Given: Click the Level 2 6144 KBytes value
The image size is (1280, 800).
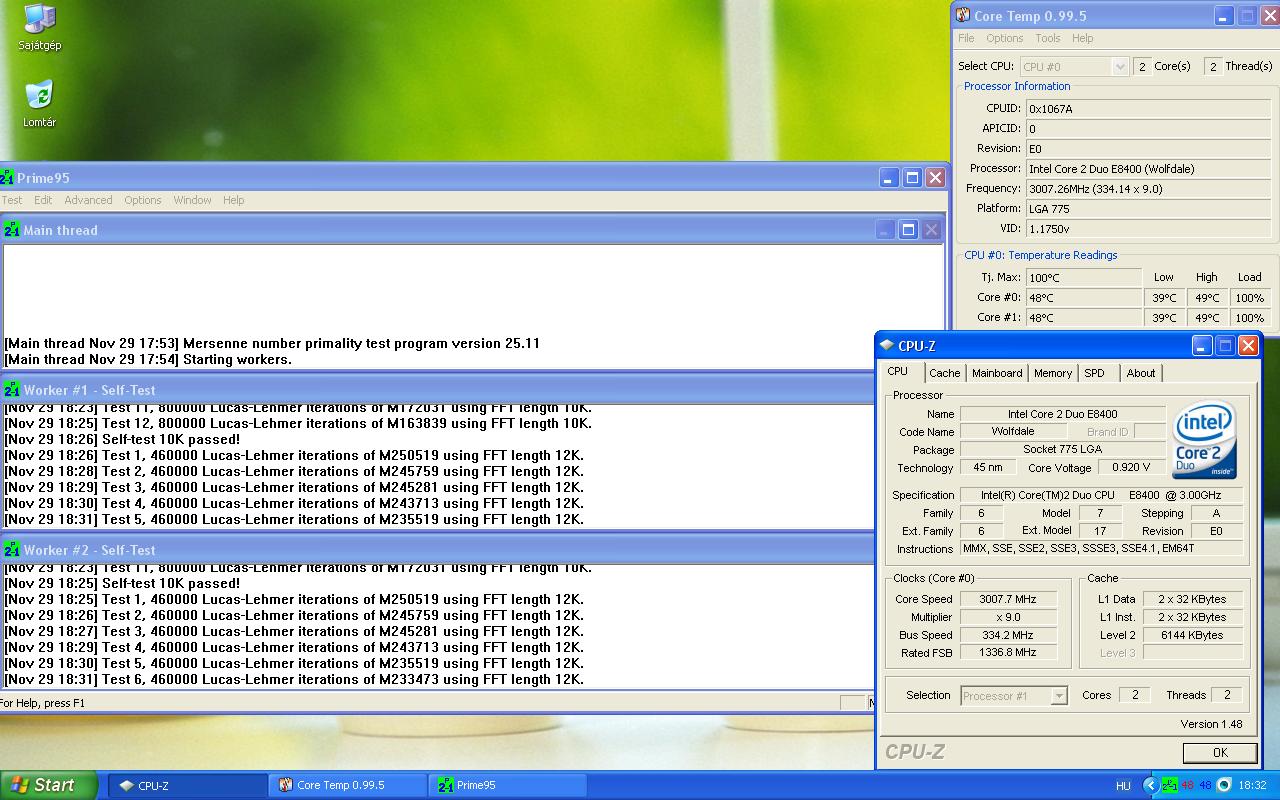Looking at the screenshot, I should pyautogui.click(x=1192, y=635).
